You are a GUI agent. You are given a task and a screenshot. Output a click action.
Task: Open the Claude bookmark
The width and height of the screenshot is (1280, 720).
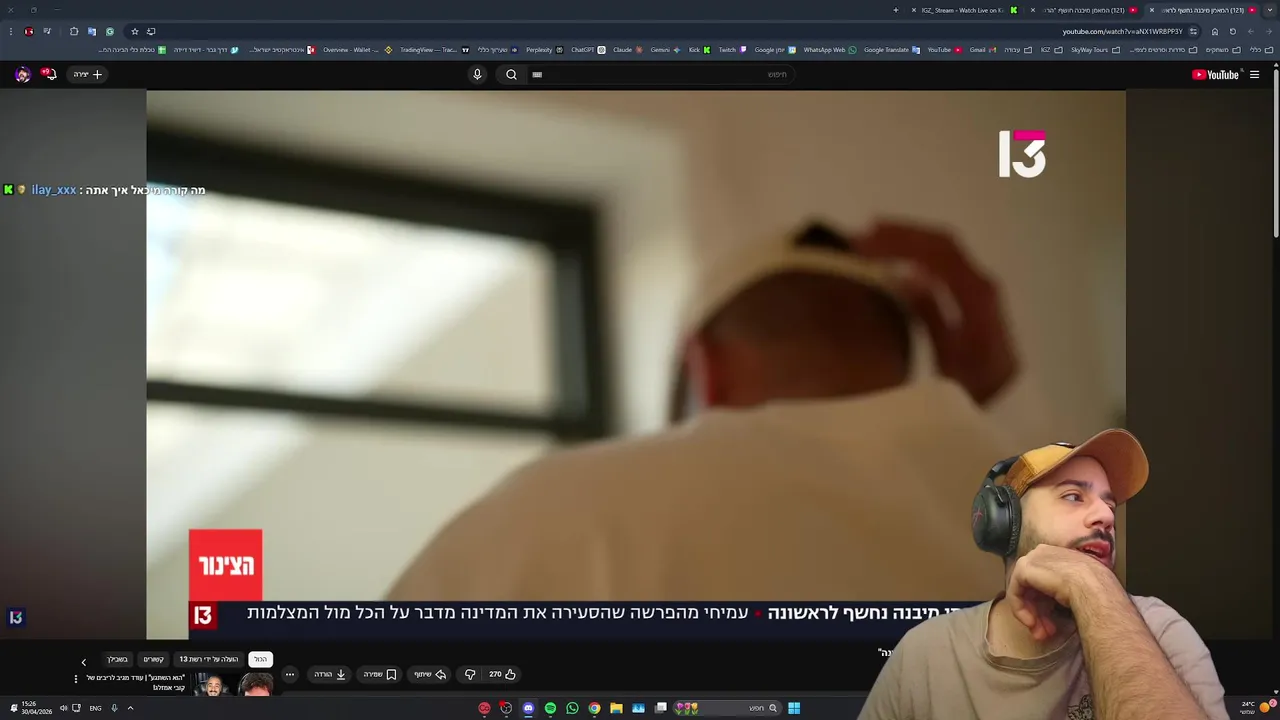tap(627, 49)
